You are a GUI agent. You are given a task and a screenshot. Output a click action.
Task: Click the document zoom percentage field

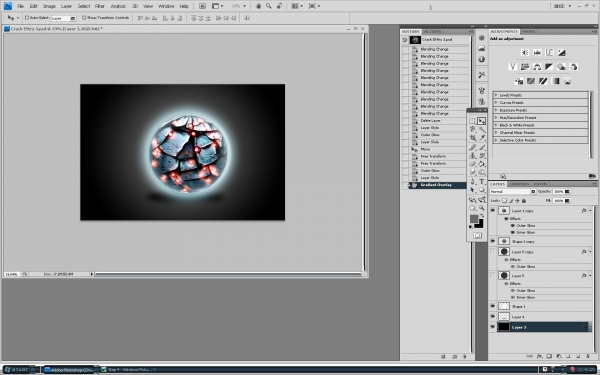click(x=12, y=274)
